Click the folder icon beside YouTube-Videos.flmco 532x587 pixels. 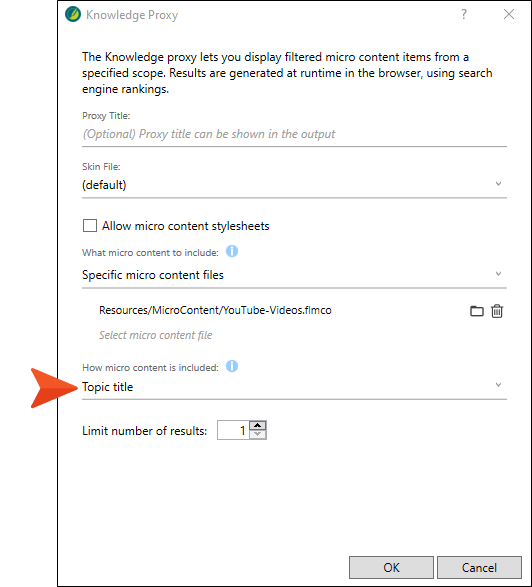[477, 311]
